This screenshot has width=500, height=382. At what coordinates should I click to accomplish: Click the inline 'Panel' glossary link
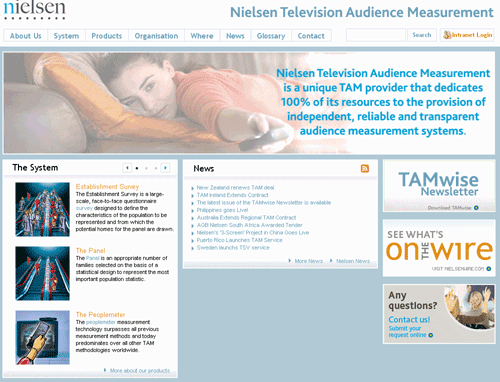pos(93,258)
